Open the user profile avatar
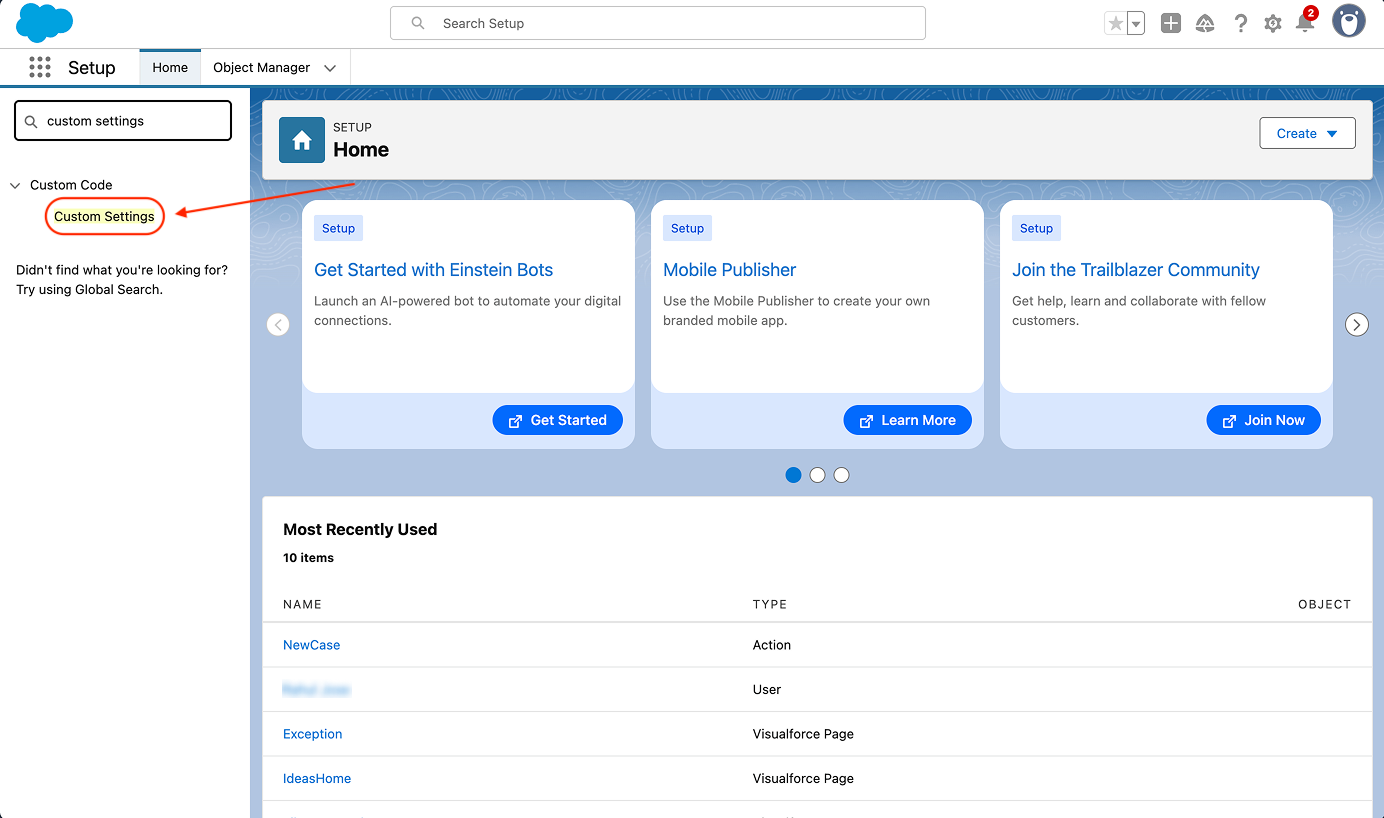This screenshot has width=1384, height=818. [x=1348, y=22]
